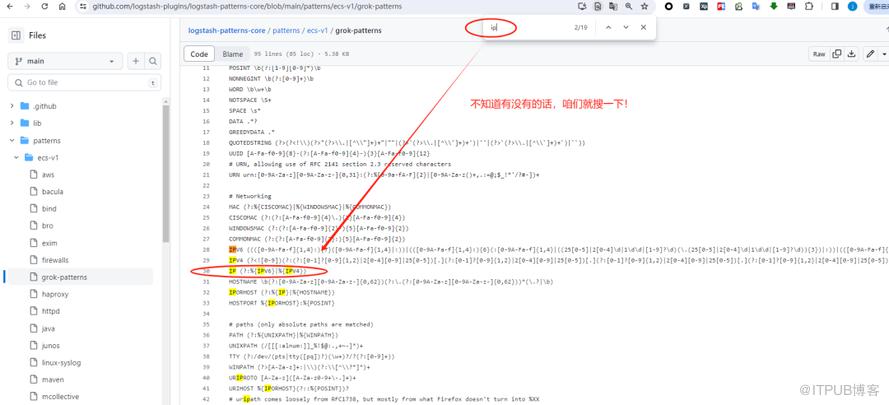Click the blue translate extension icon
The height and width of the screenshot is (405, 889).
click(x=756, y=6)
